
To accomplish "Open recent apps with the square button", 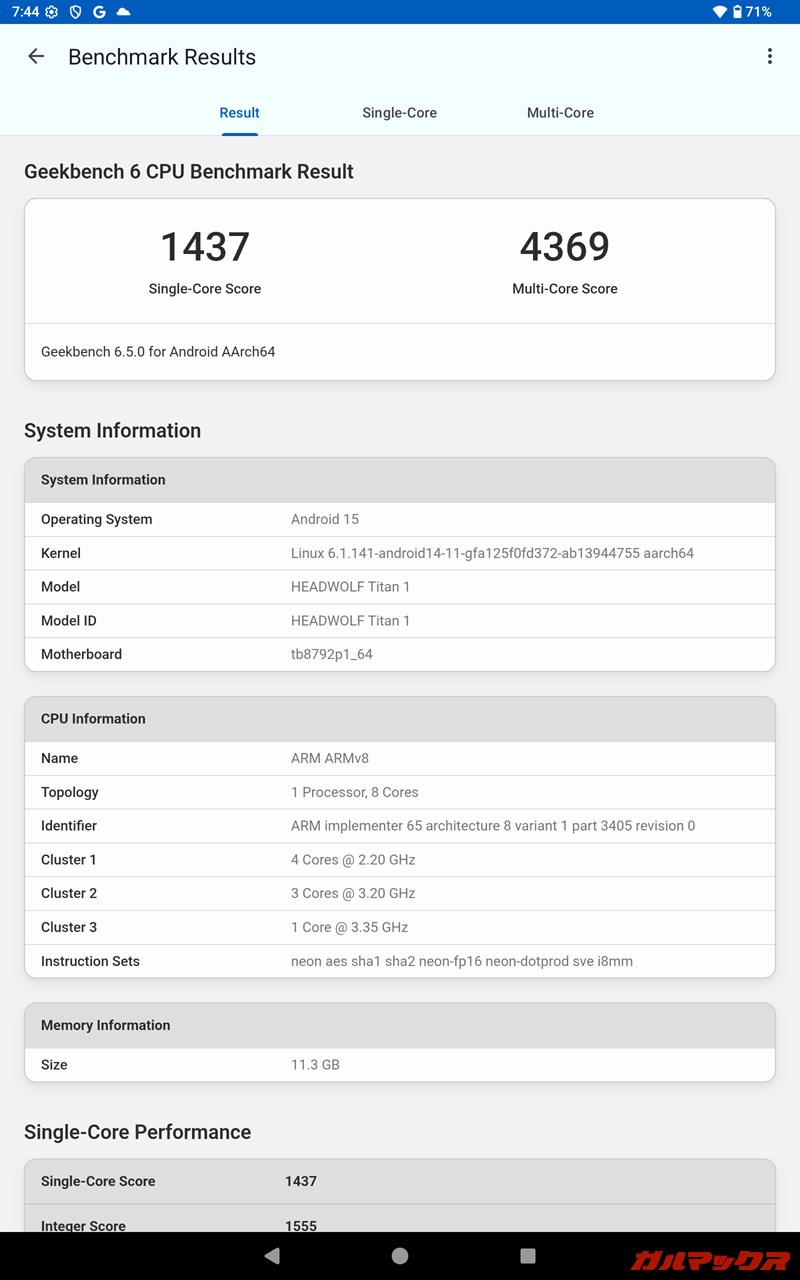I will 528,1256.
